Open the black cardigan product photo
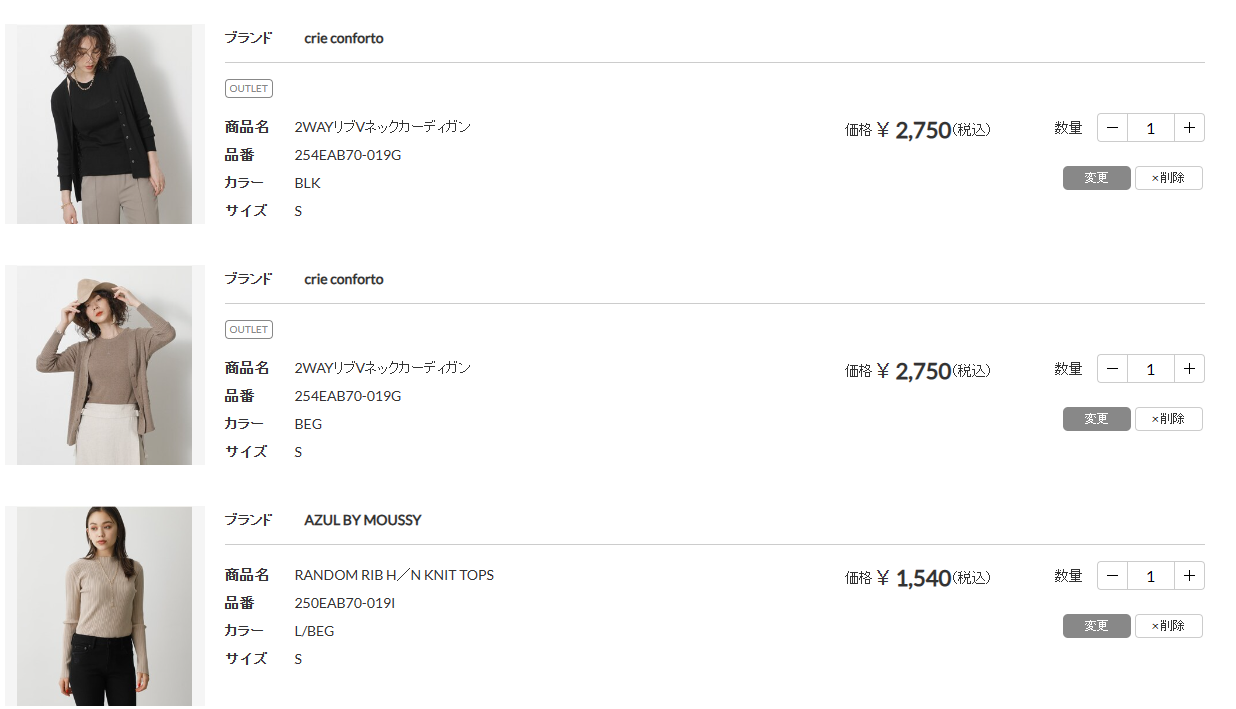 (x=104, y=124)
